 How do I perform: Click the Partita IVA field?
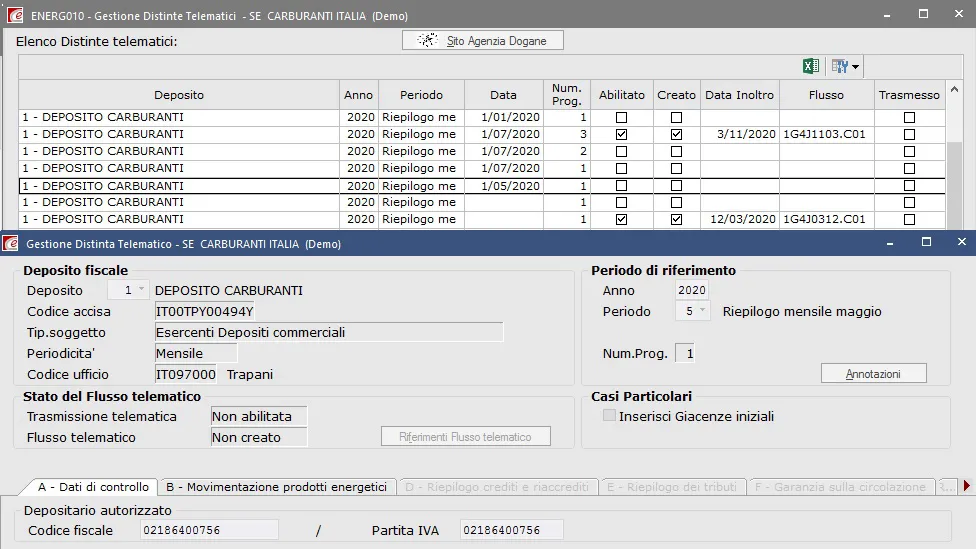pyautogui.click(x=512, y=530)
